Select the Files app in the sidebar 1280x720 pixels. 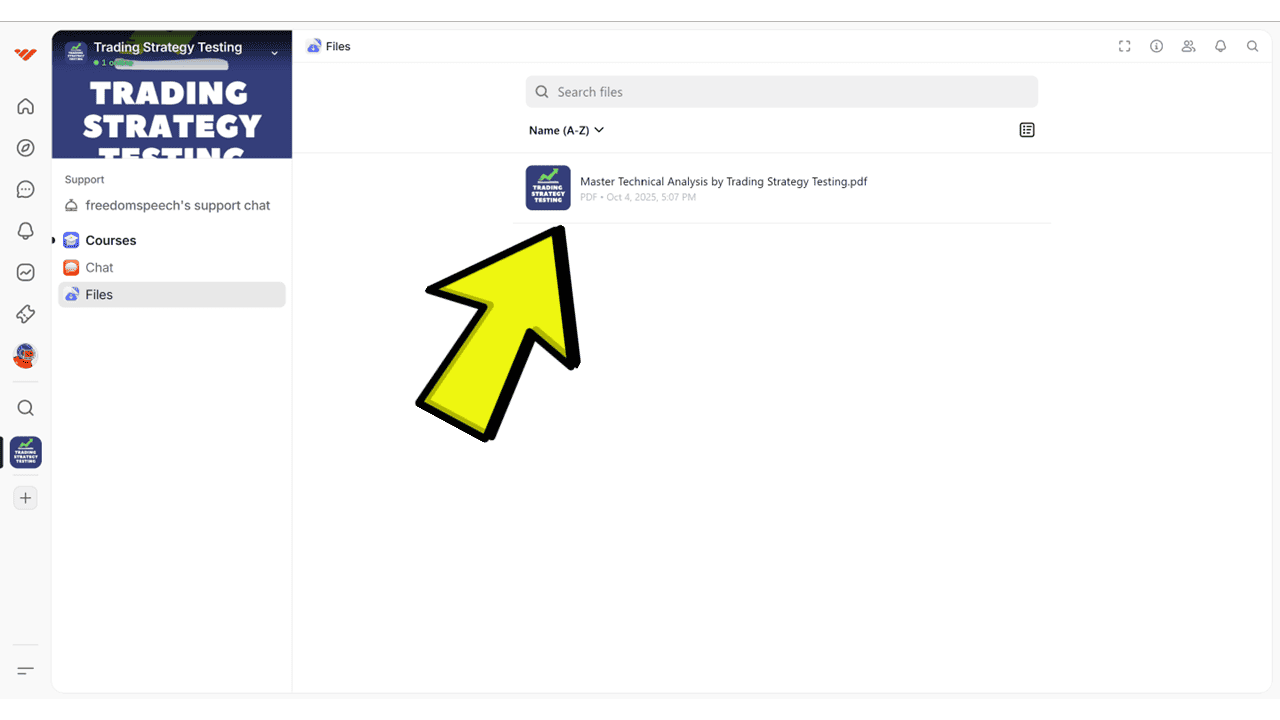98,294
